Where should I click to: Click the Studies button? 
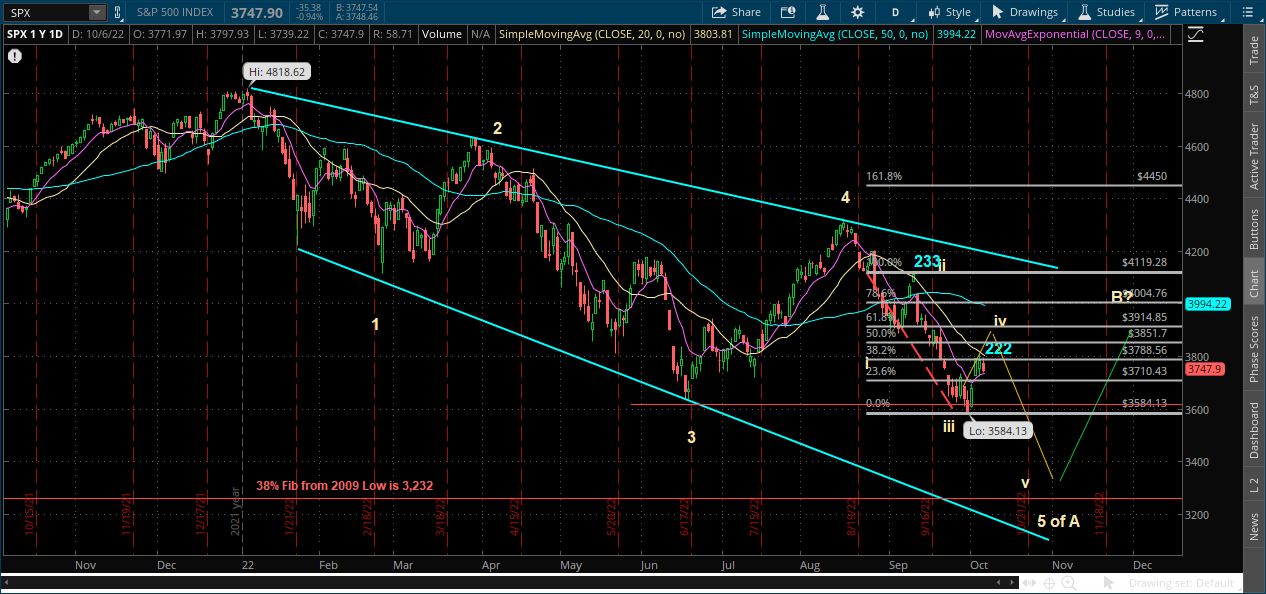click(x=1106, y=12)
